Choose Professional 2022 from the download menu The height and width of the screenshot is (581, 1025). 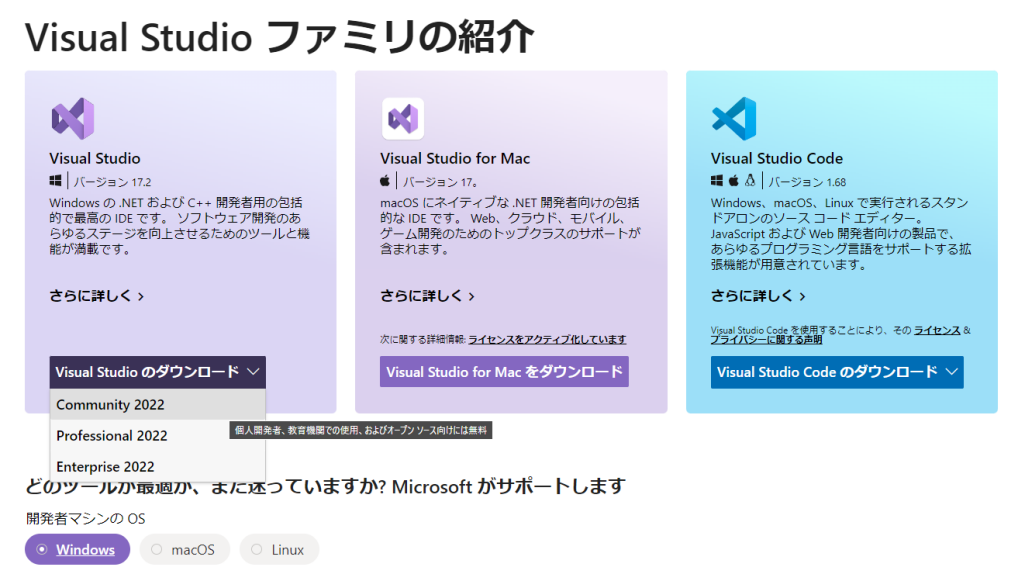click(x=158, y=435)
